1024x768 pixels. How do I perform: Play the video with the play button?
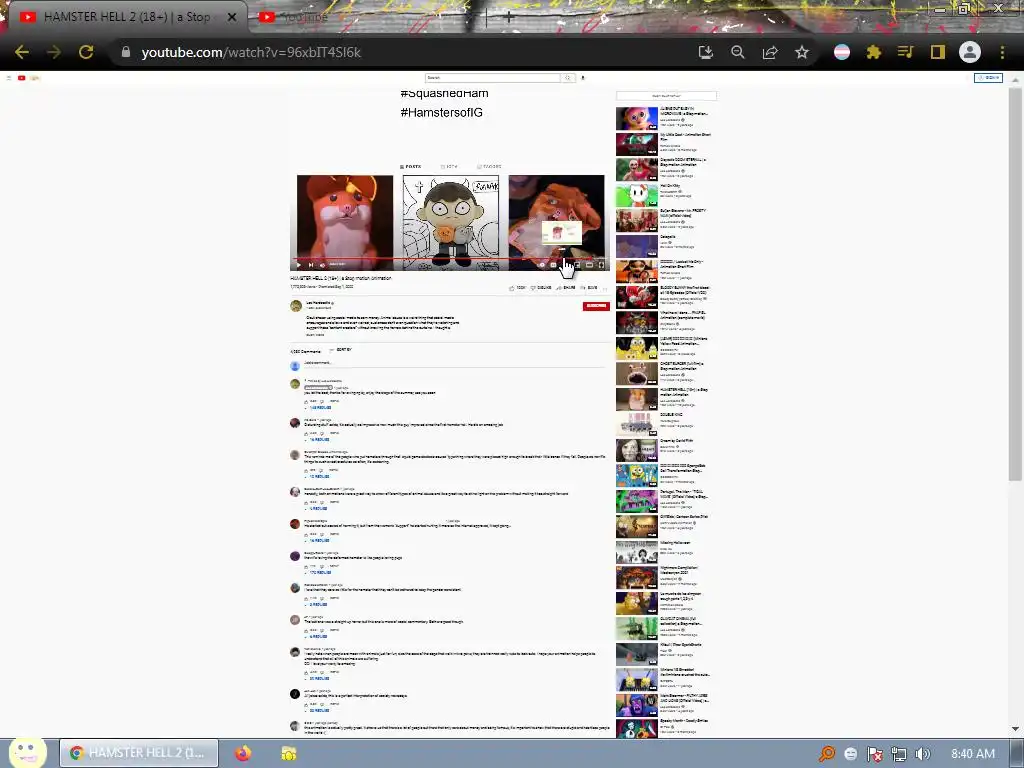(298, 264)
